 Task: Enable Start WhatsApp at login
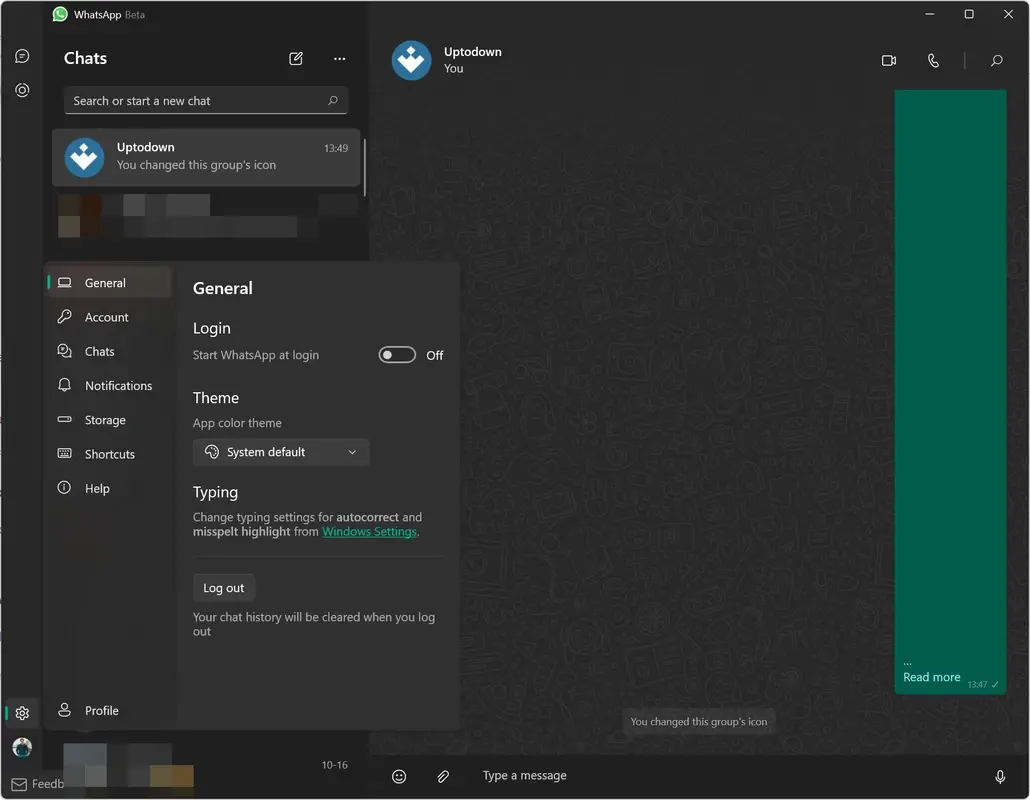397,354
